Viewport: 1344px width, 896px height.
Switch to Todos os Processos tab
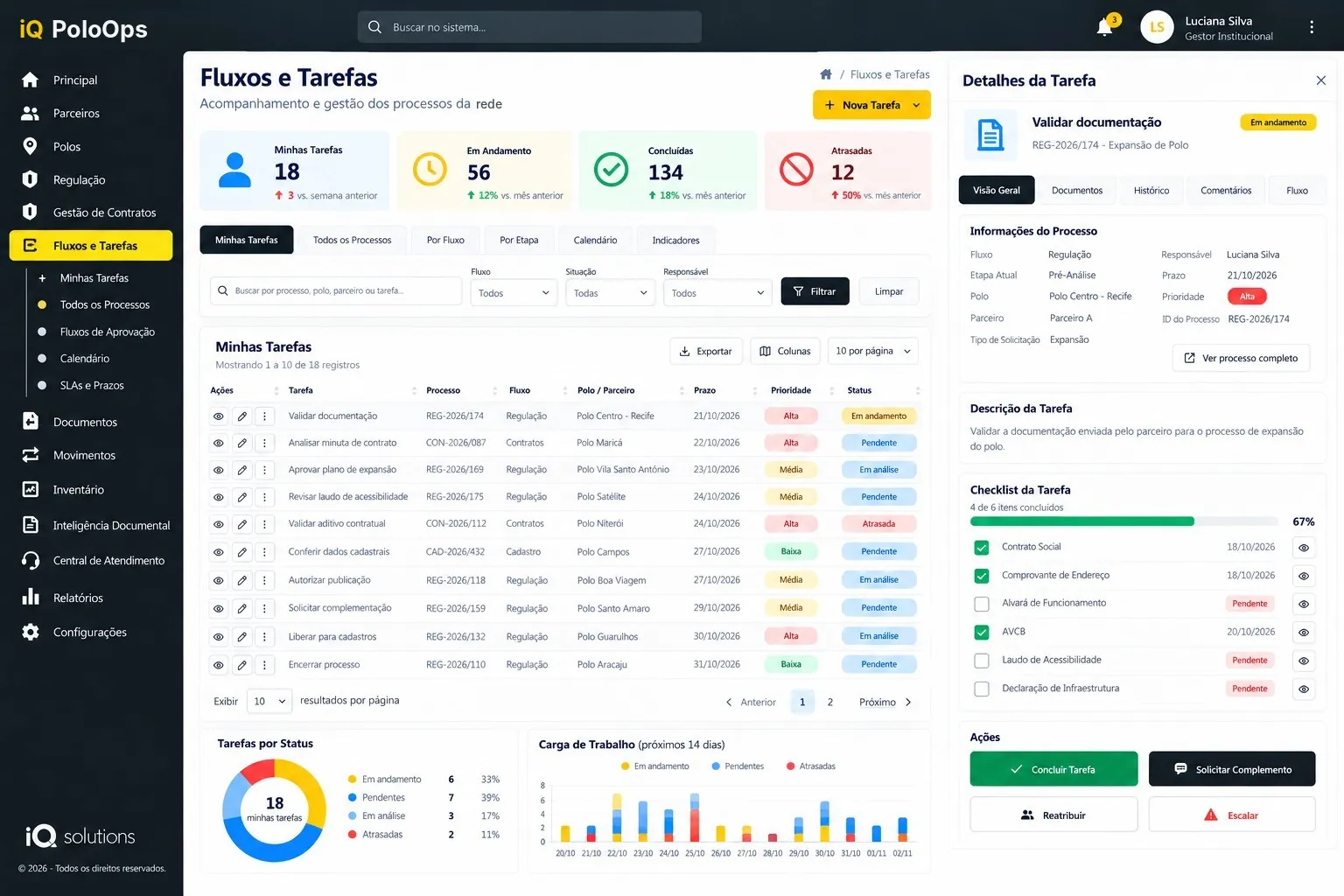352,240
